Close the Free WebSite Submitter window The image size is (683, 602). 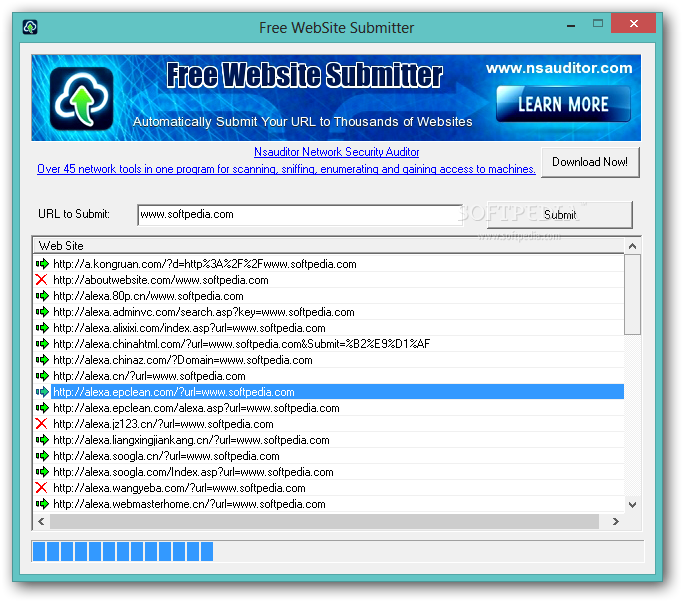point(633,24)
